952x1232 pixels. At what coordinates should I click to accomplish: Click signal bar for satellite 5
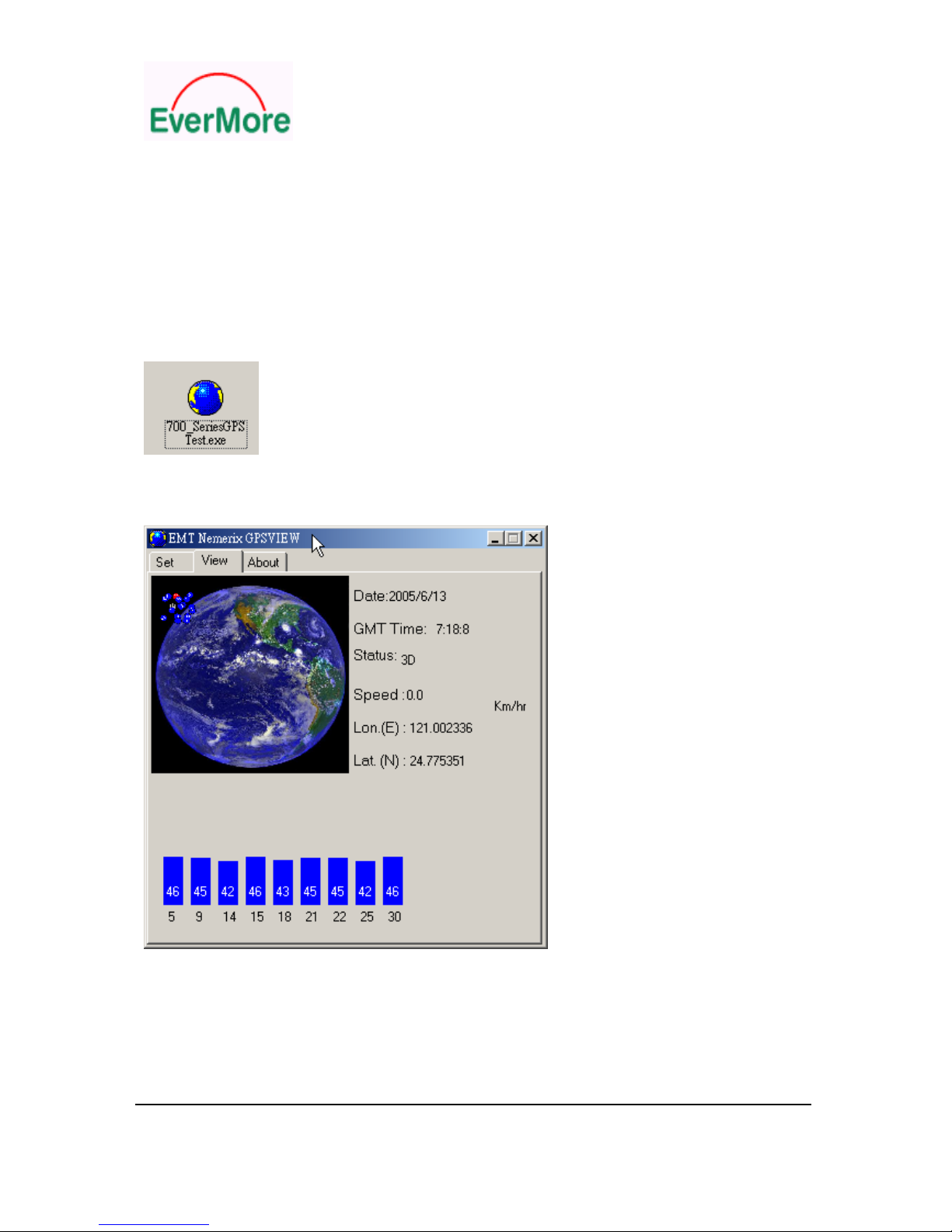point(173,881)
